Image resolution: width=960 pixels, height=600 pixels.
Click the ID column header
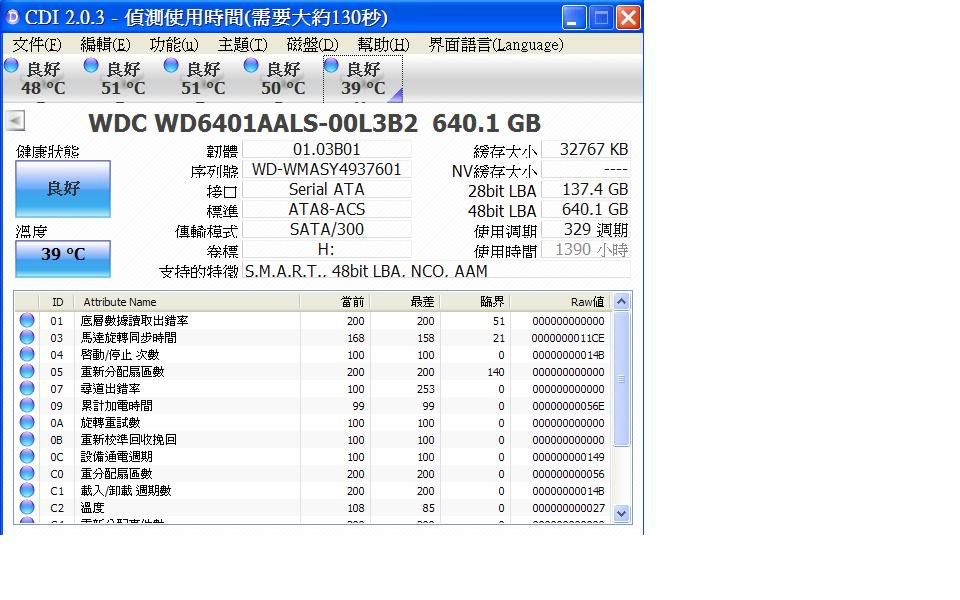click(x=56, y=302)
